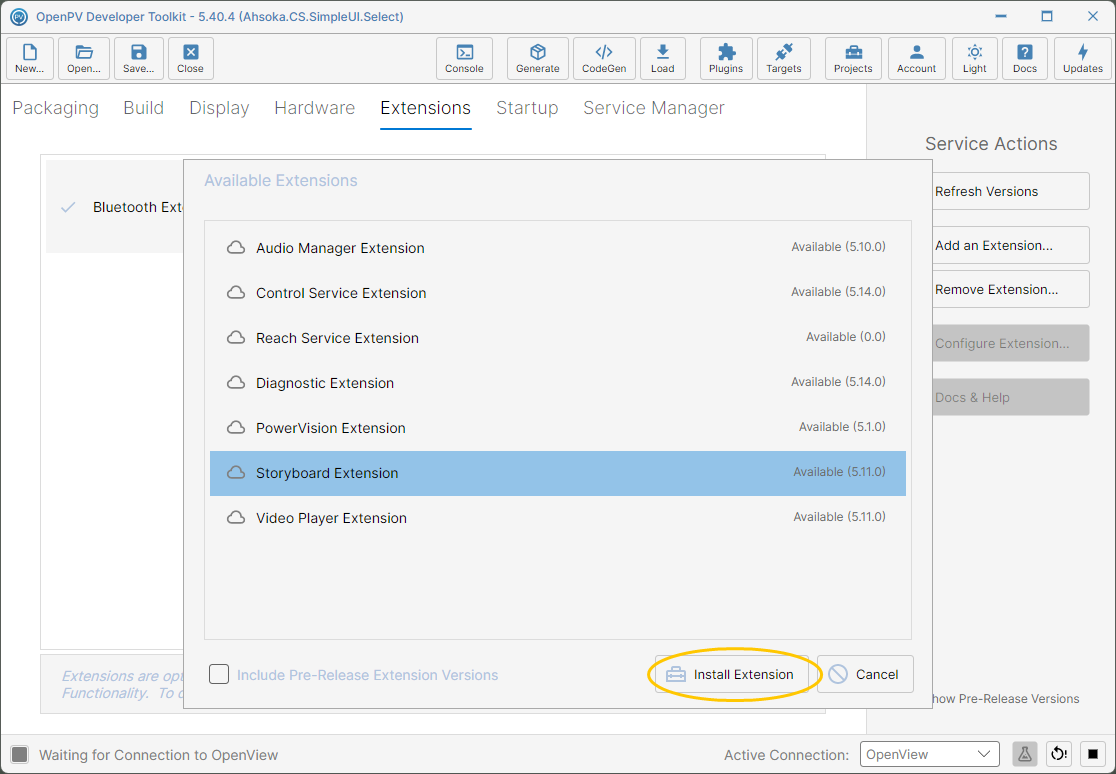Image resolution: width=1116 pixels, height=774 pixels.
Task: Click Add an Extension button
Action: [1010, 246]
